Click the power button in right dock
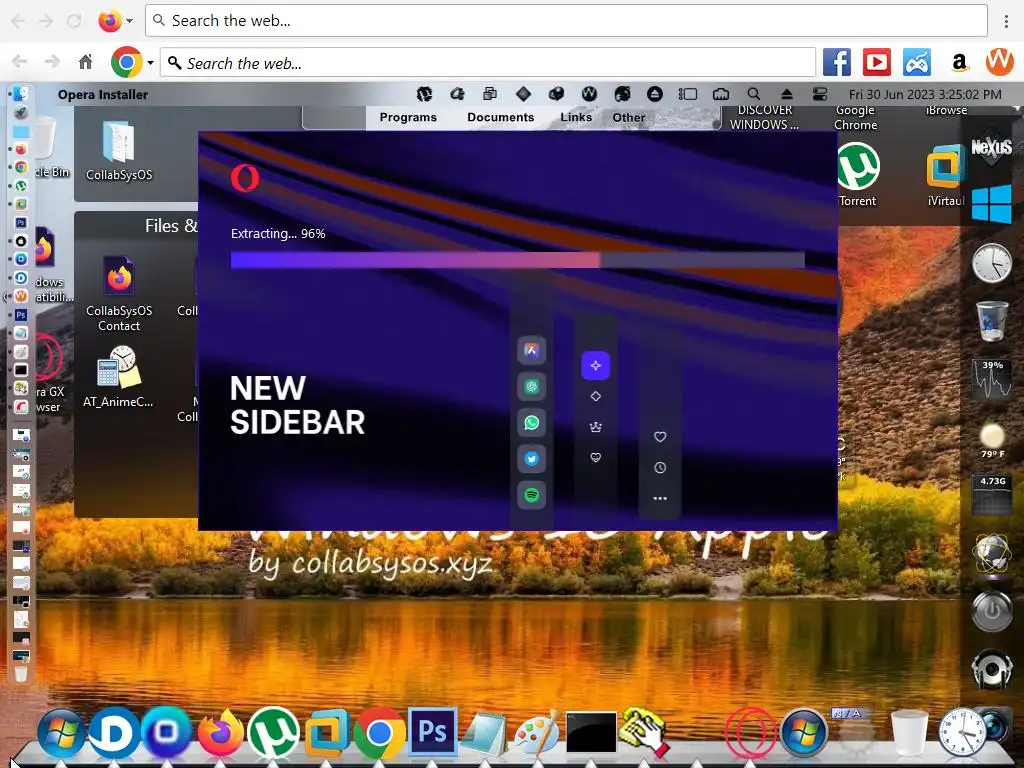 coord(991,611)
